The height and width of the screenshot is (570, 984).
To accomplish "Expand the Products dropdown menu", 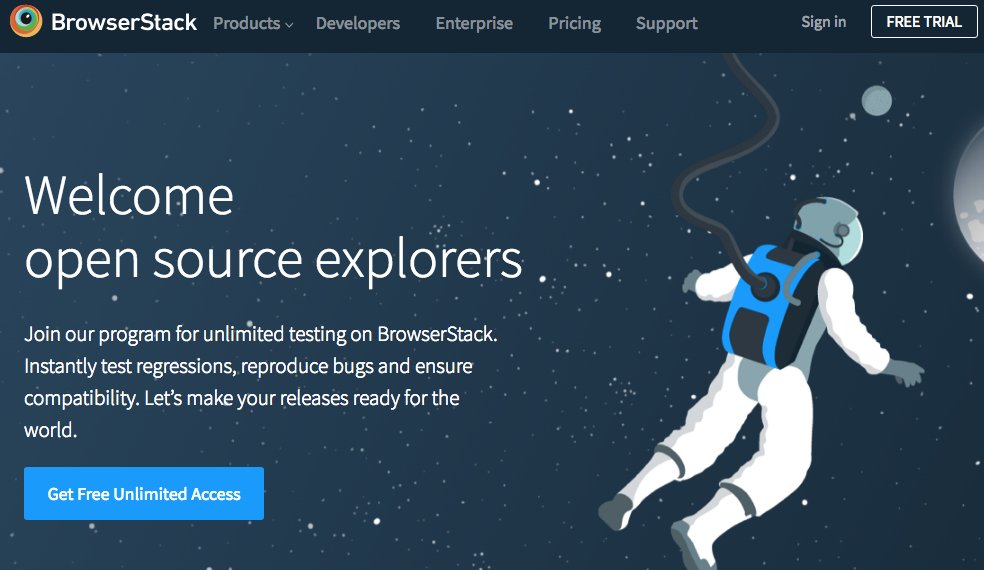I will click(x=253, y=24).
